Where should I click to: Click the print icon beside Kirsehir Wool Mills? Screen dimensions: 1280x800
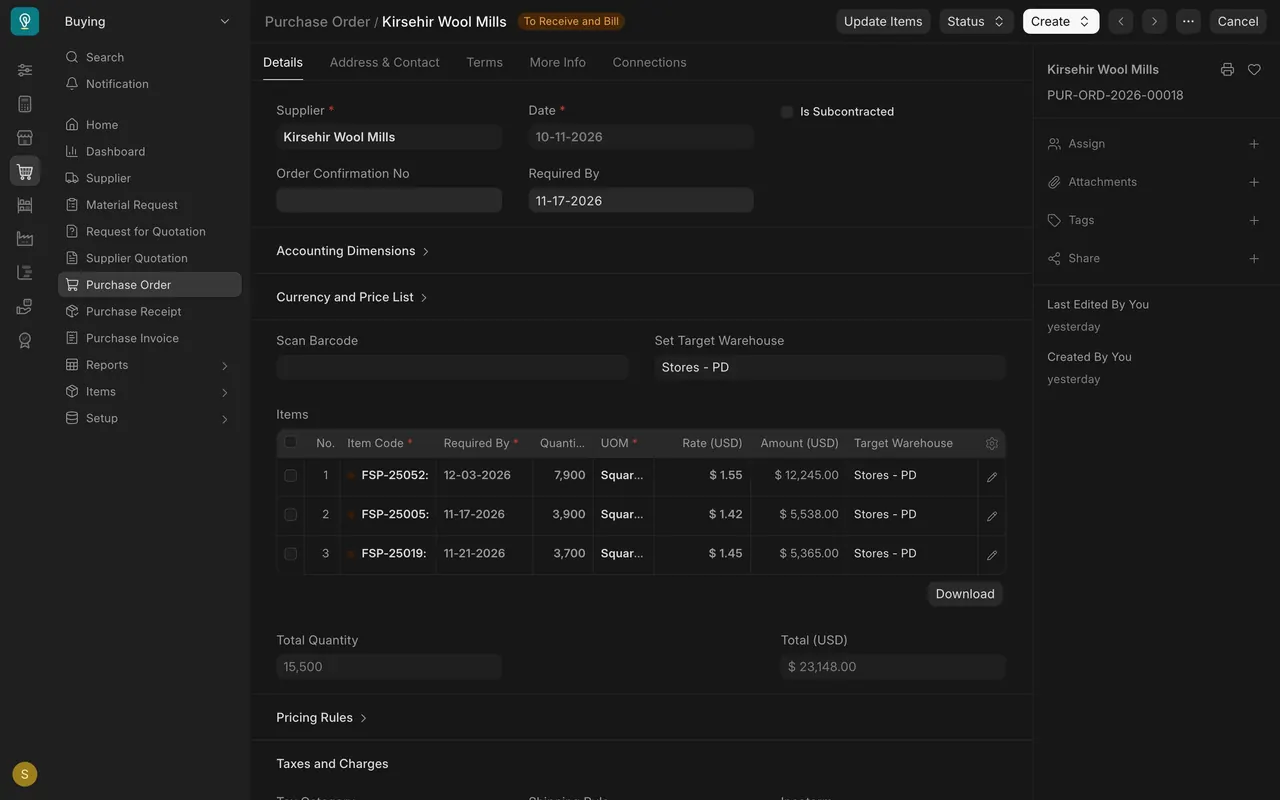coord(1227,70)
